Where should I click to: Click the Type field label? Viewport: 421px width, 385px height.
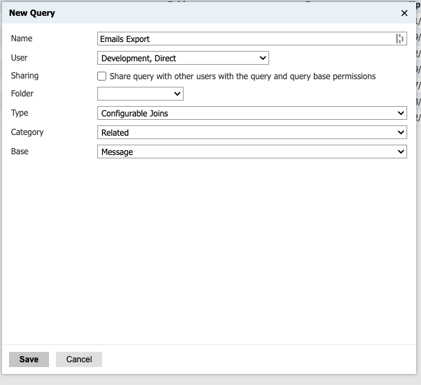19,113
